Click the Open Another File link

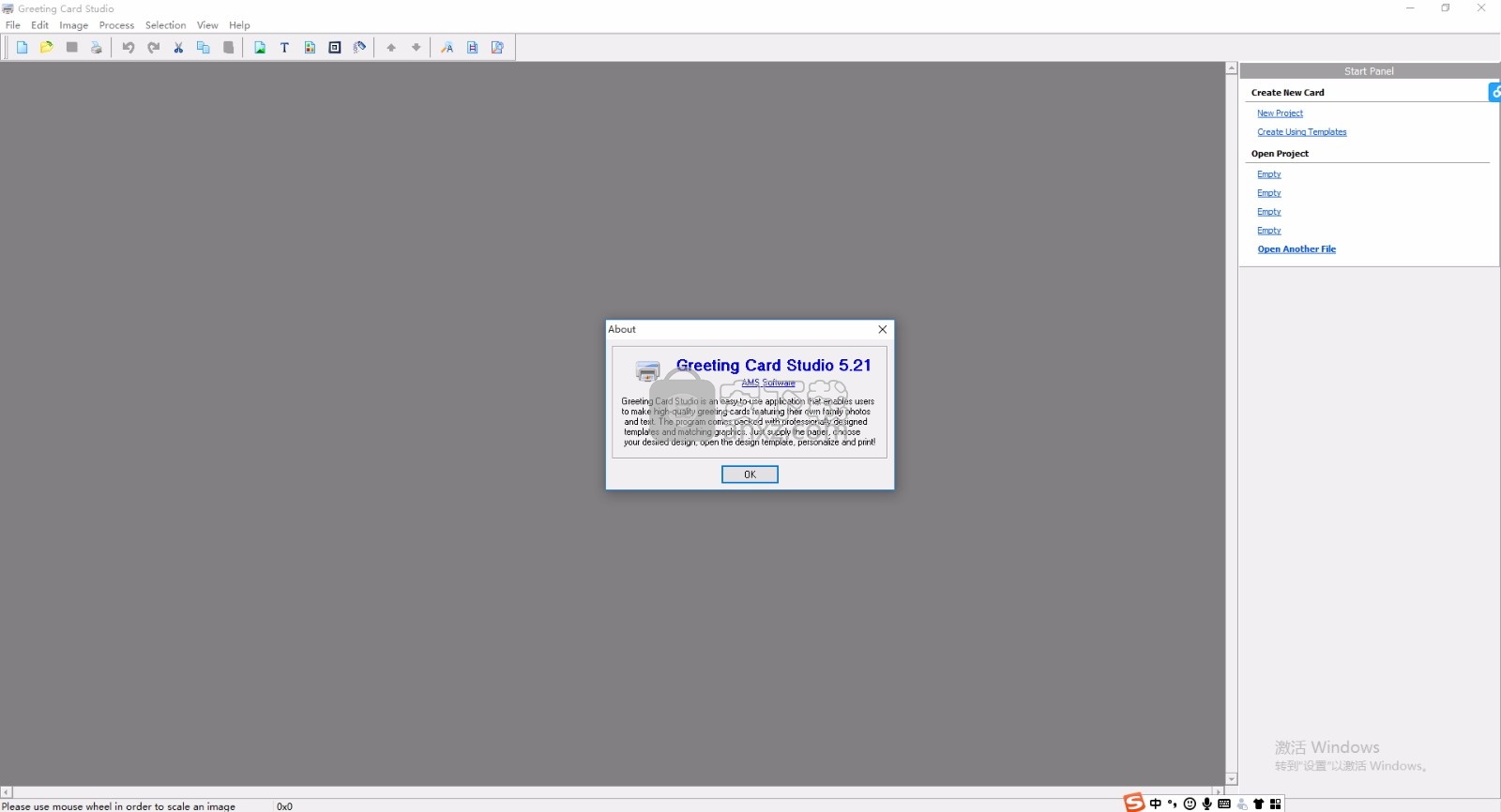point(1296,249)
